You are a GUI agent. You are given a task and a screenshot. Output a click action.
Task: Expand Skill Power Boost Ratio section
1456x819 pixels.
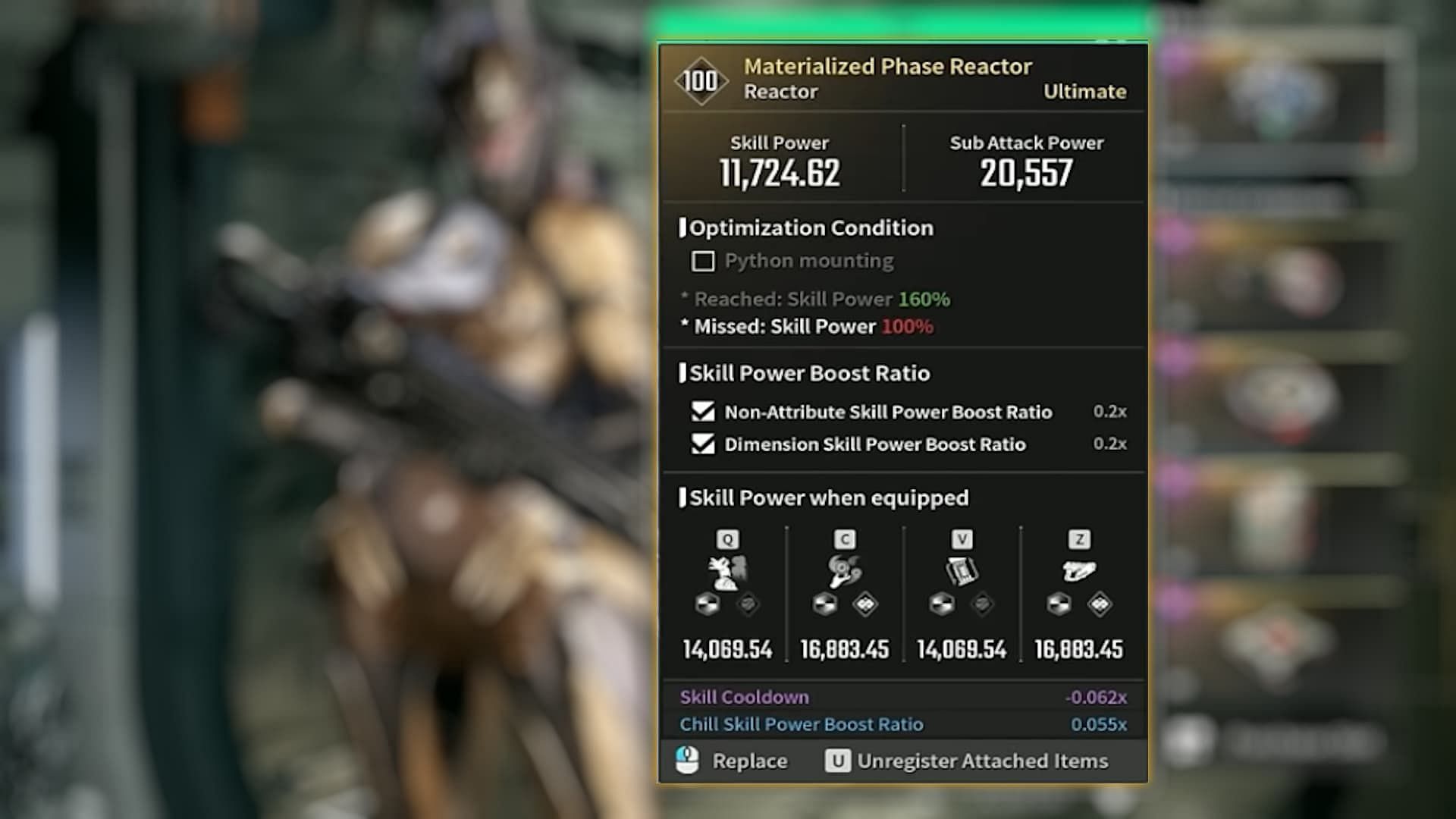pos(808,372)
